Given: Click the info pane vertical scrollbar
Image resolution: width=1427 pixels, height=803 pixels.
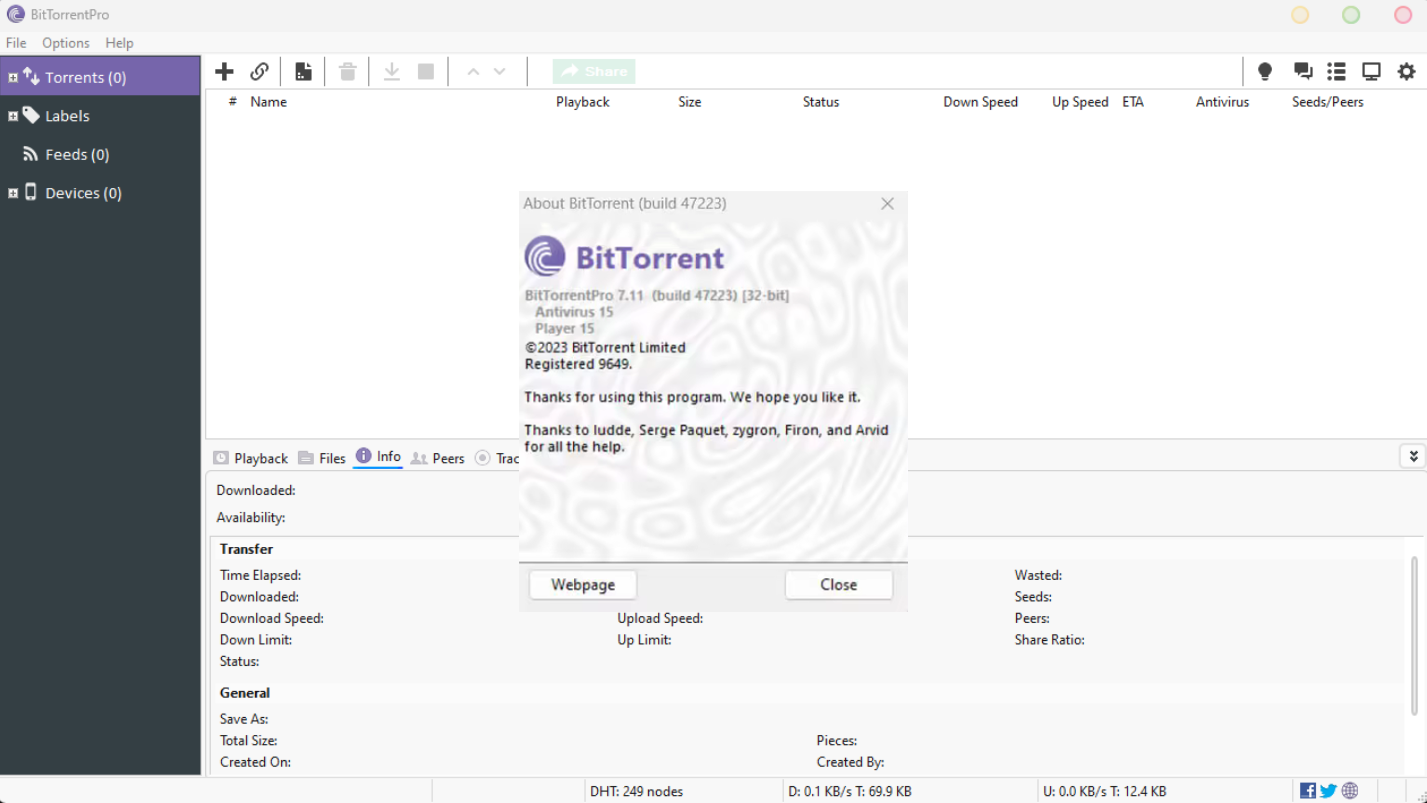Looking at the screenshot, I should pos(1414,636).
